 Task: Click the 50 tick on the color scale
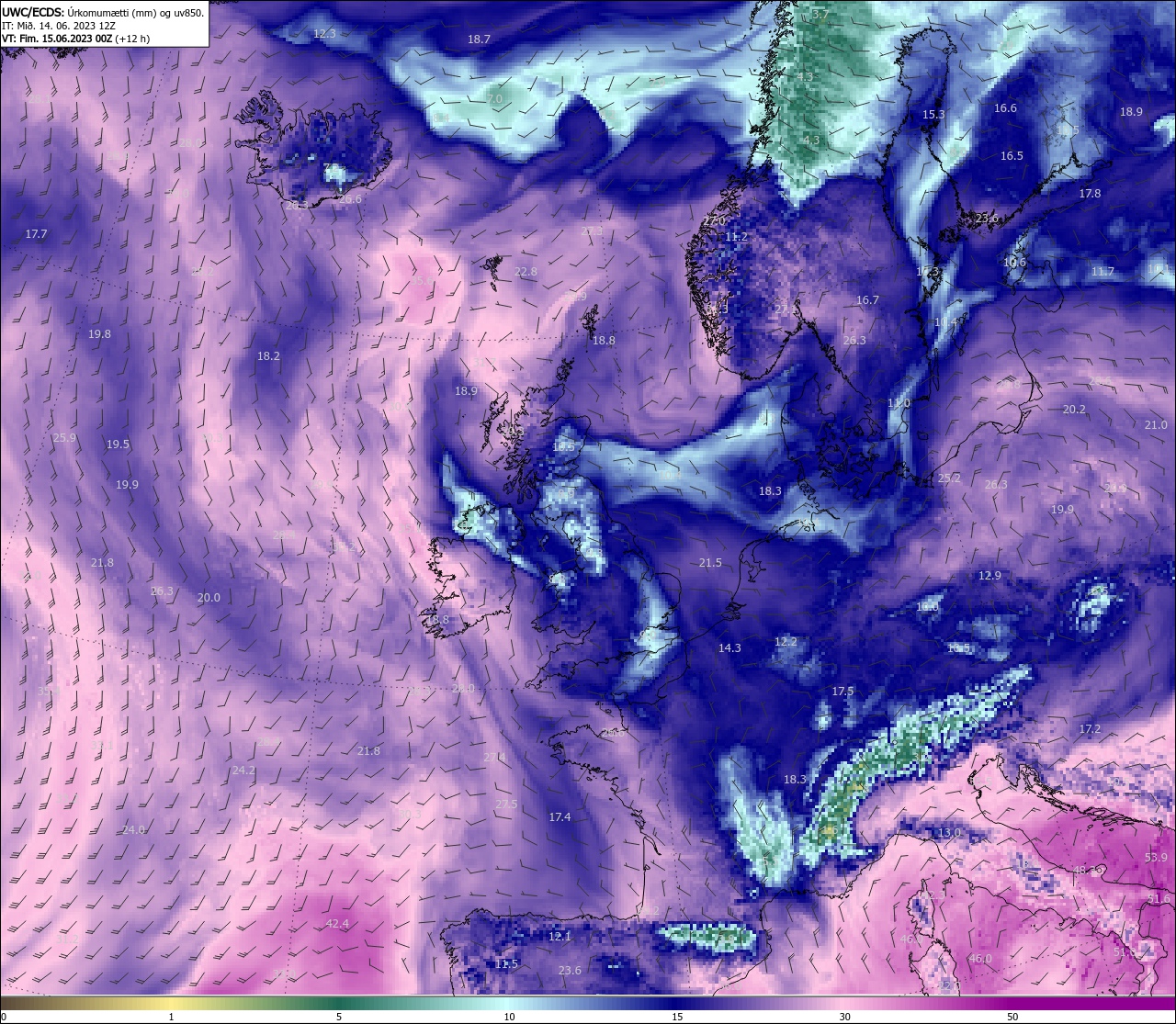click(1012, 1017)
